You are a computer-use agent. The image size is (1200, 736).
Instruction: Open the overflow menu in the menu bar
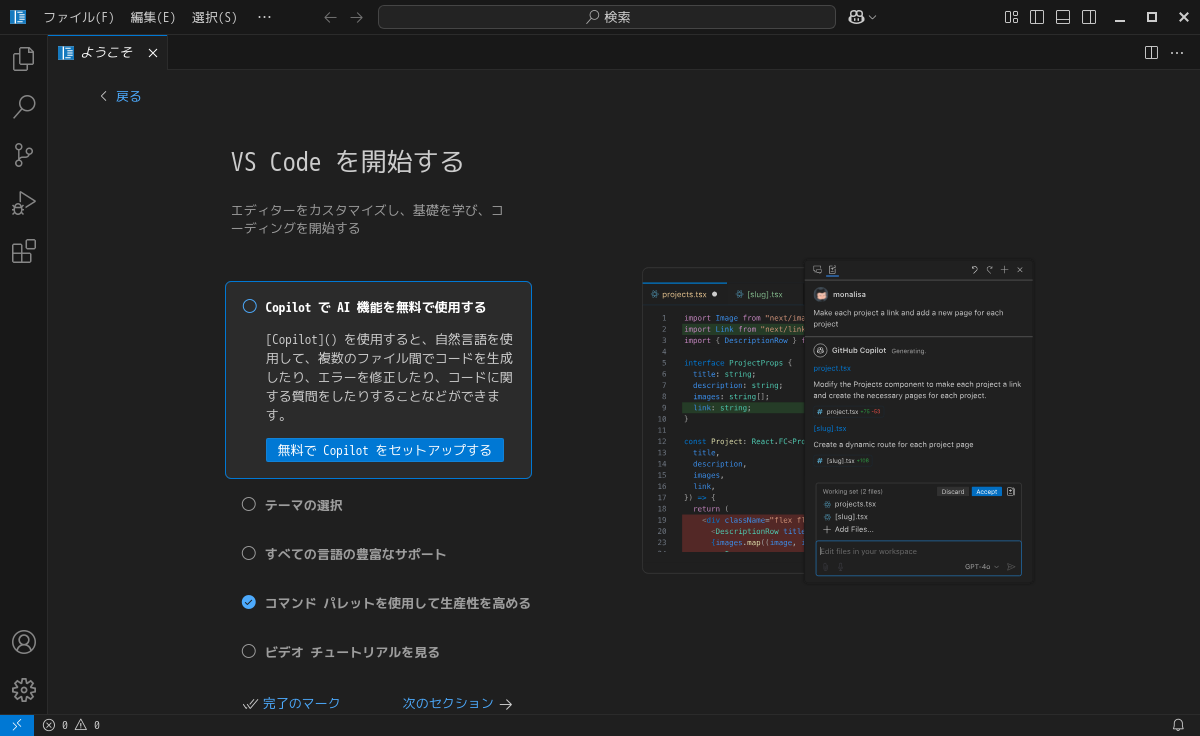point(264,17)
